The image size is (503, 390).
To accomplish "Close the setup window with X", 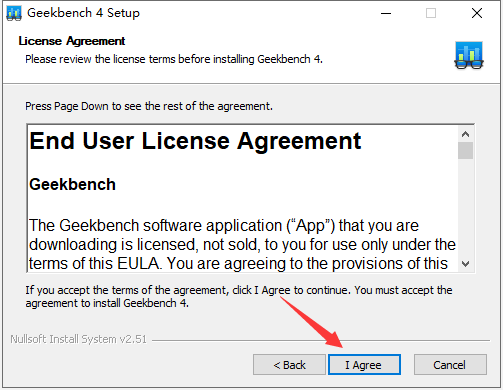I will (x=477, y=13).
